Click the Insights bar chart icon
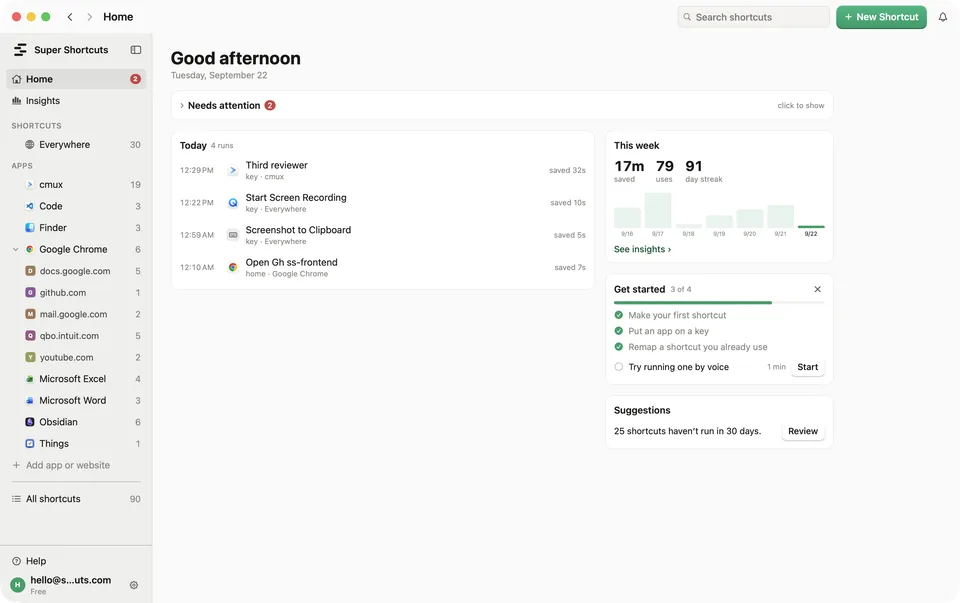Screen dimensions: 960x603 (x=17, y=100)
